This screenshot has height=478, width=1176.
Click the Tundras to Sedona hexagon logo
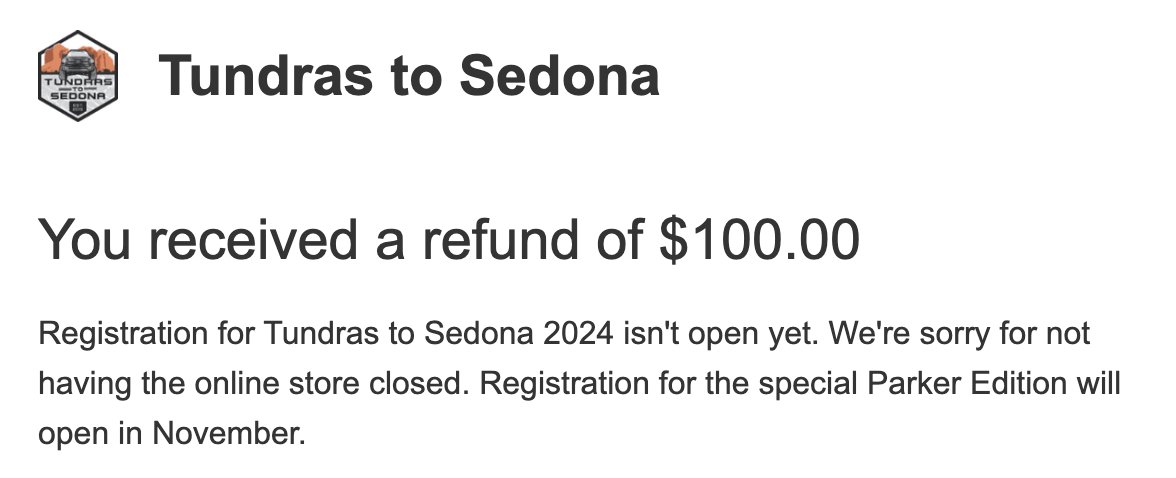[x=77, y=76]
